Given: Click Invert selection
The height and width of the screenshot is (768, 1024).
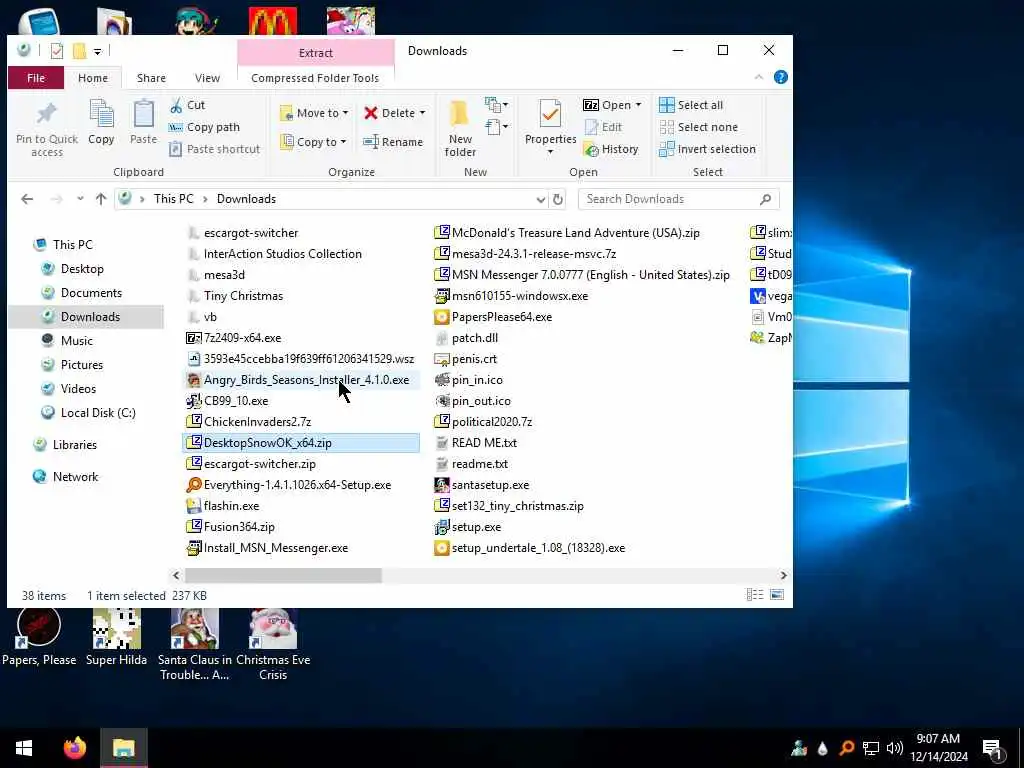Looking at the screenshot, I should pos(707,150).
